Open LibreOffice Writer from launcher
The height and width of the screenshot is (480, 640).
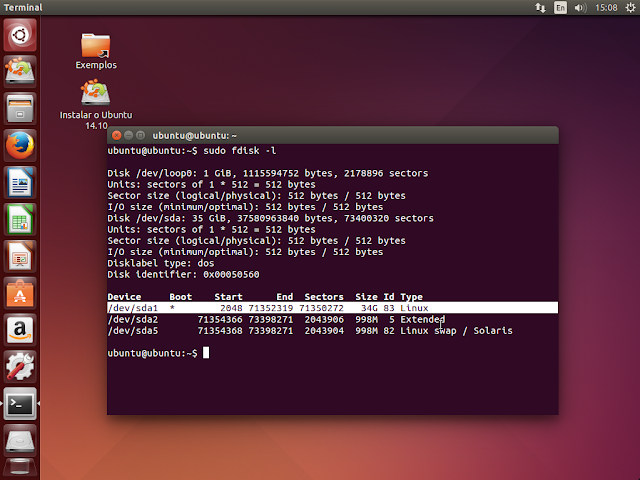(x=20, y=182)
